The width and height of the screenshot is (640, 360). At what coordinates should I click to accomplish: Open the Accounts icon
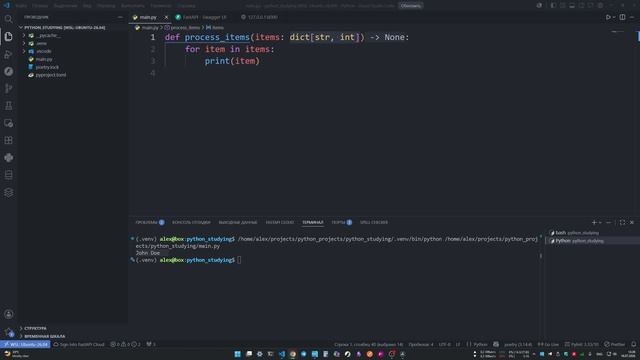[x=9, y=314]
